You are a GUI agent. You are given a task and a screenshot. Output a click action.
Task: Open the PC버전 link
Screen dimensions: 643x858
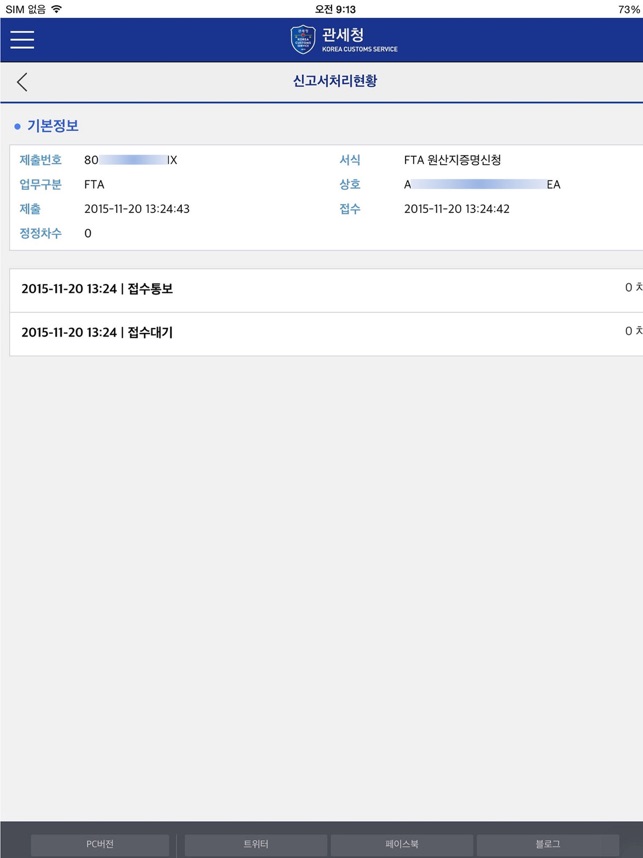[x=100, y=844]
